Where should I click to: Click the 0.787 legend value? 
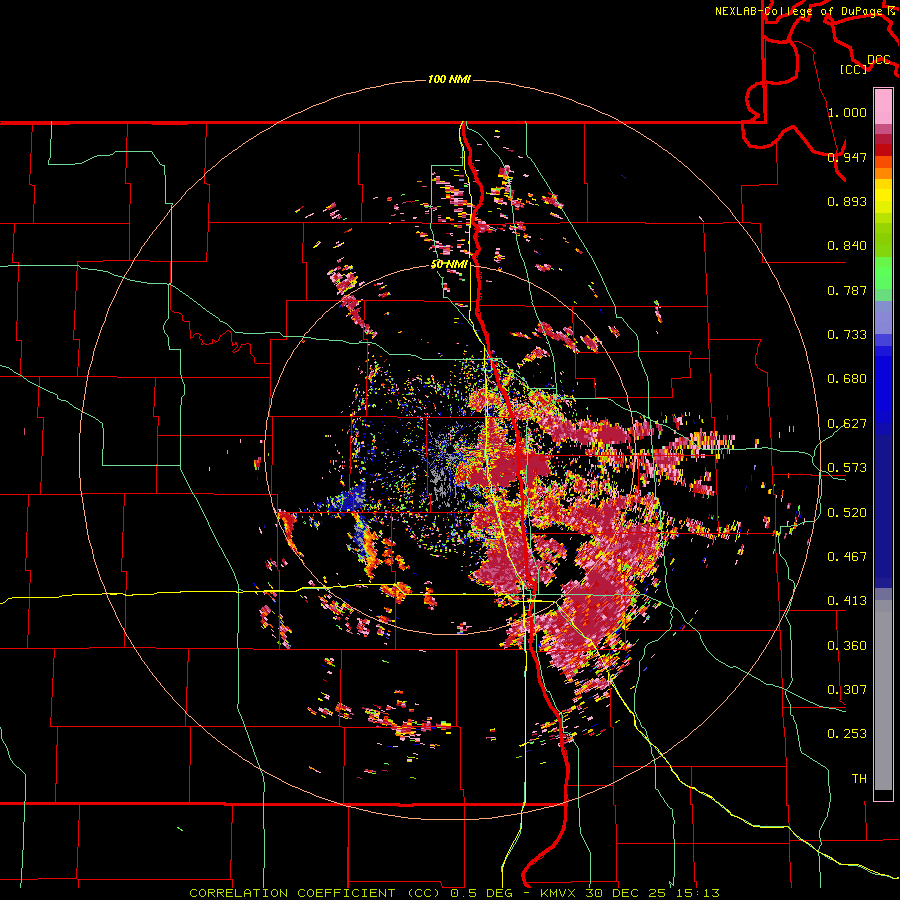tap(847, 290)
